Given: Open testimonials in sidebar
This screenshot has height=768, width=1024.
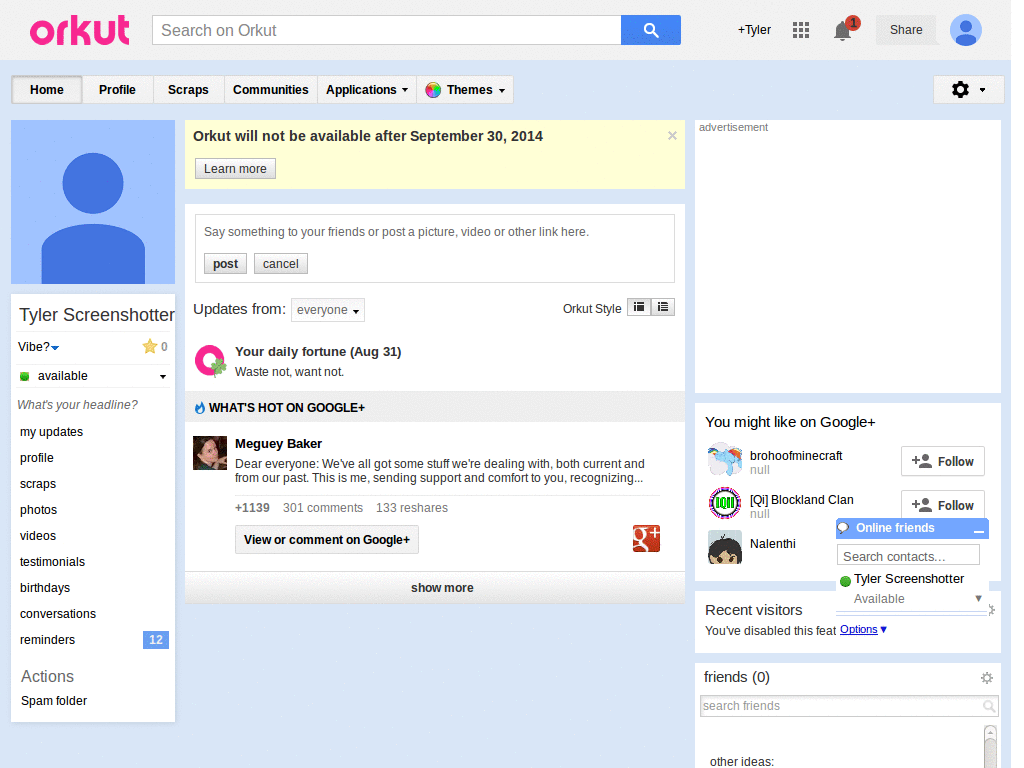Looking at the screenshot, I should pos(52,562).
